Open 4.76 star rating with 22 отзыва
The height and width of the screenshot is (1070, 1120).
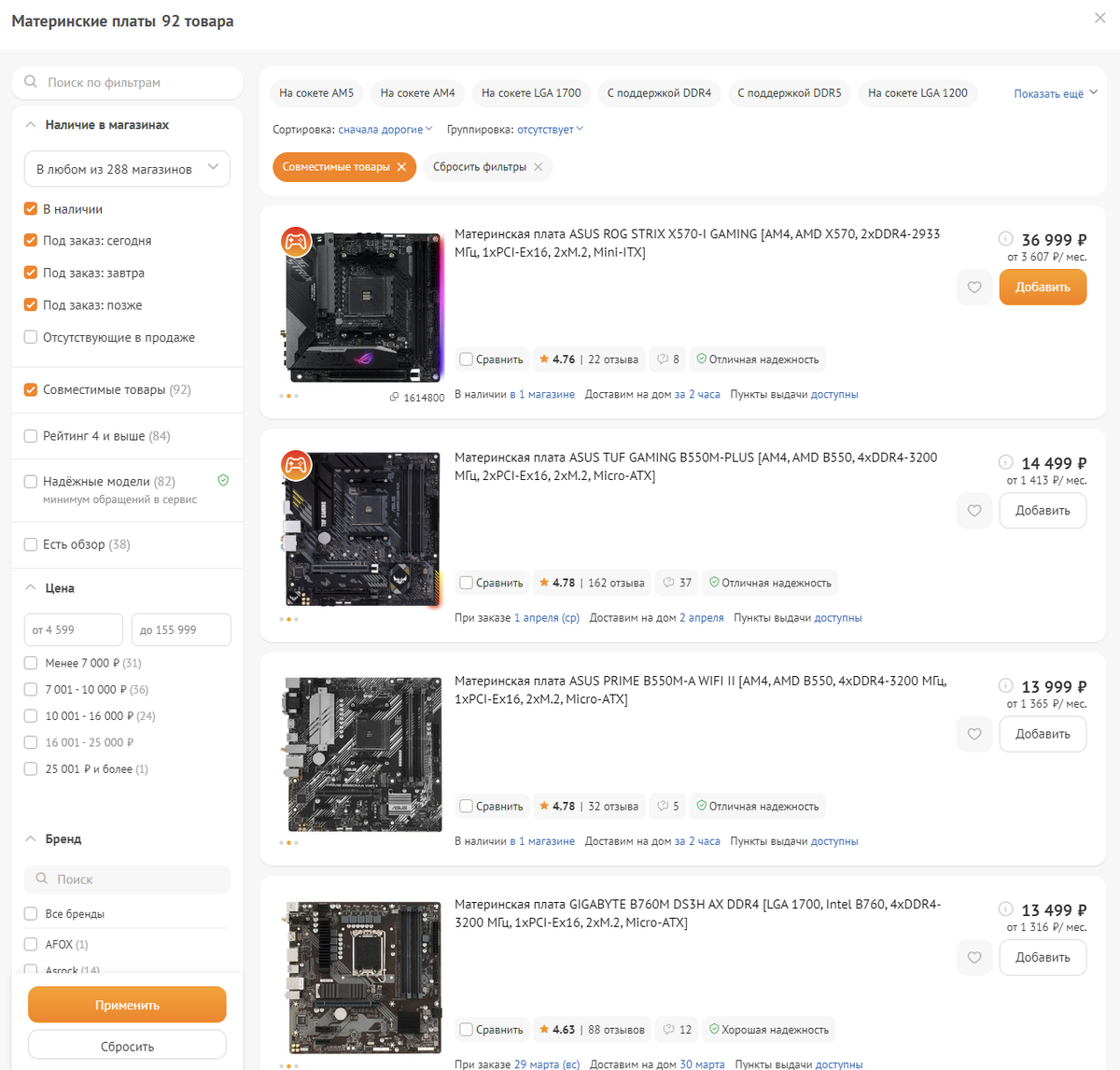pos(589,359)
